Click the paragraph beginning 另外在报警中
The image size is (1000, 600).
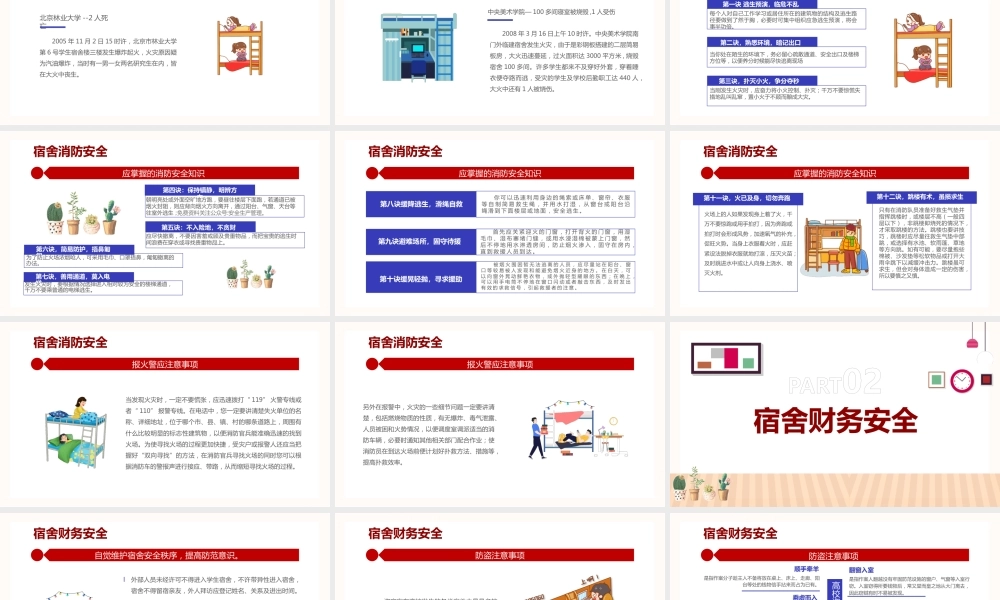point(430,434)
